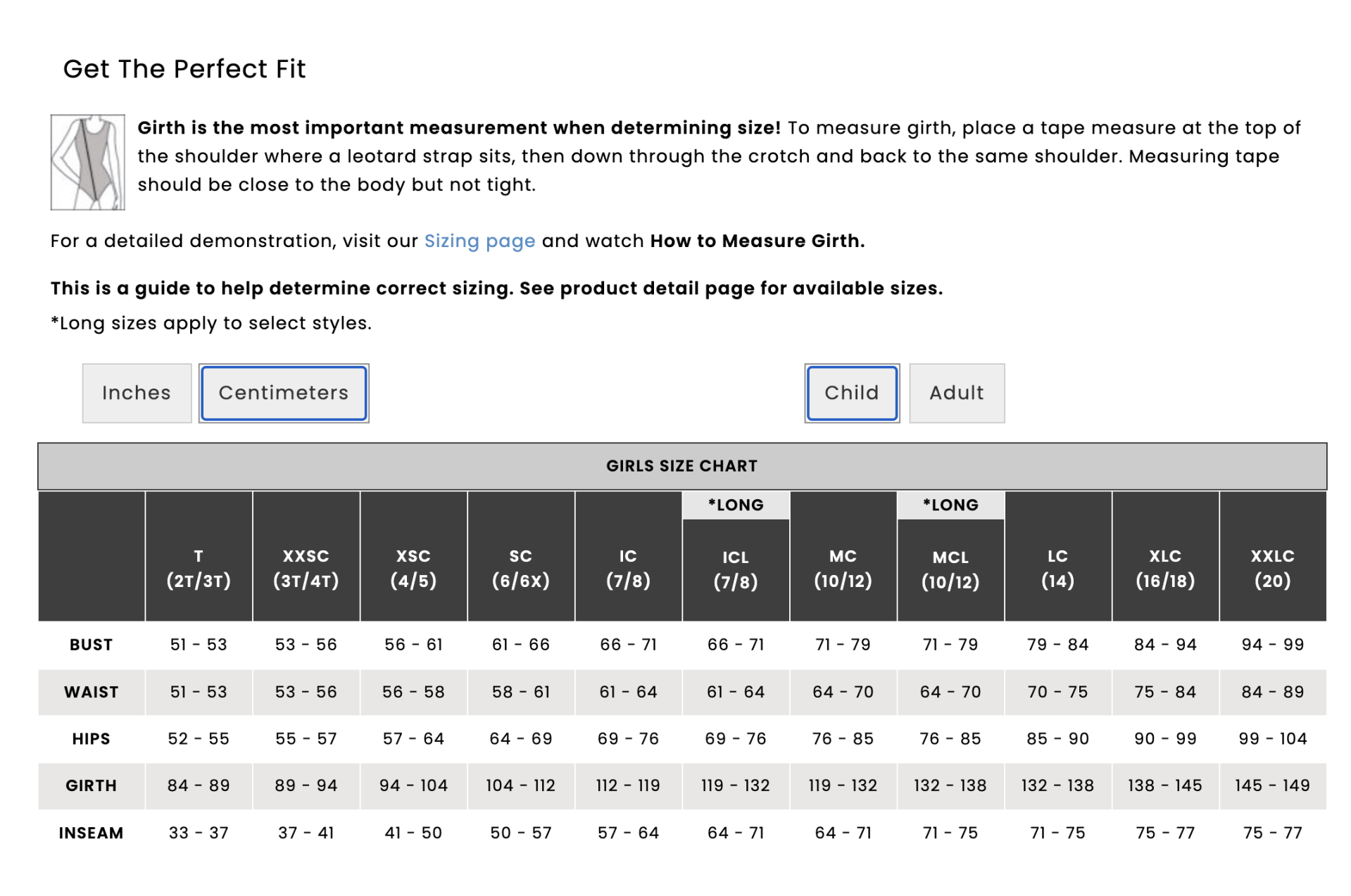Switch measurements to Inches
The height and width of the screenshot is (896, 1351).
click(137, 393)
